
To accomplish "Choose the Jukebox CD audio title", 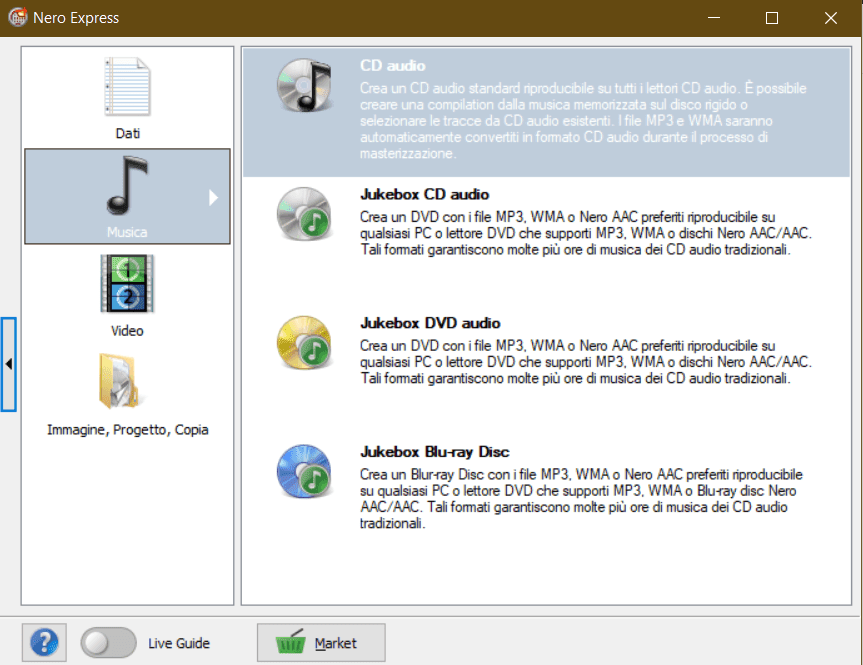I will pos(424,194).
